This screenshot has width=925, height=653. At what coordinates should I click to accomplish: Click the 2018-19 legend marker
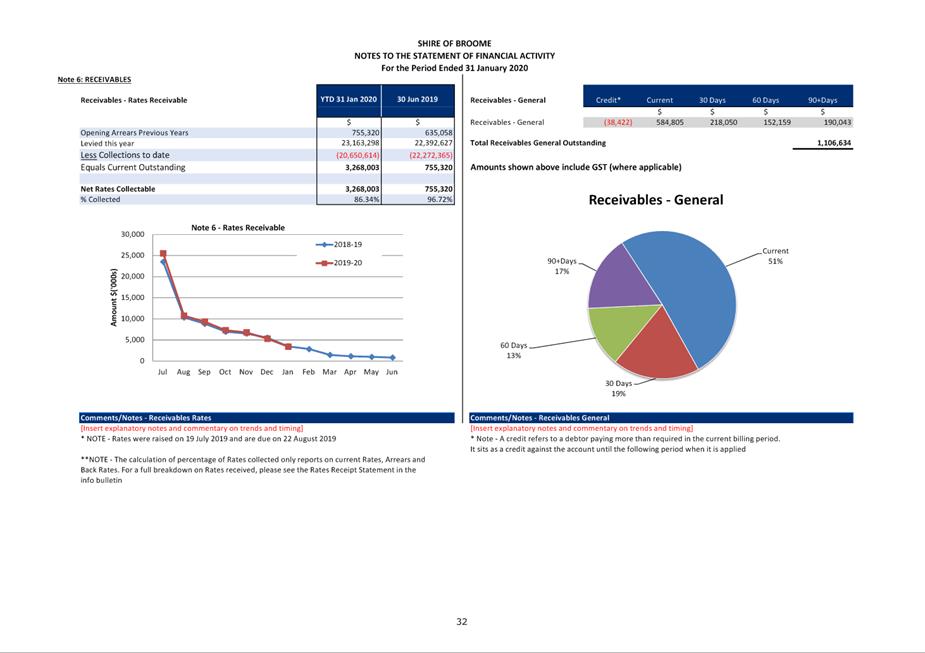click(x=323, y=244)
